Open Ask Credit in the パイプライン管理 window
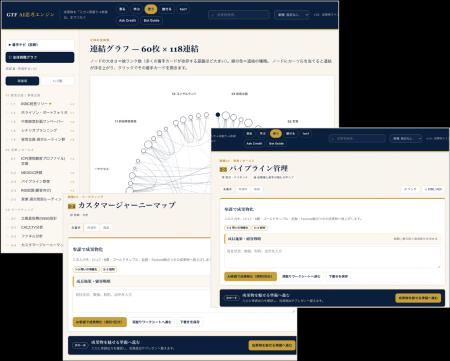Screen dimensions: 450x361 pos(254,143)
